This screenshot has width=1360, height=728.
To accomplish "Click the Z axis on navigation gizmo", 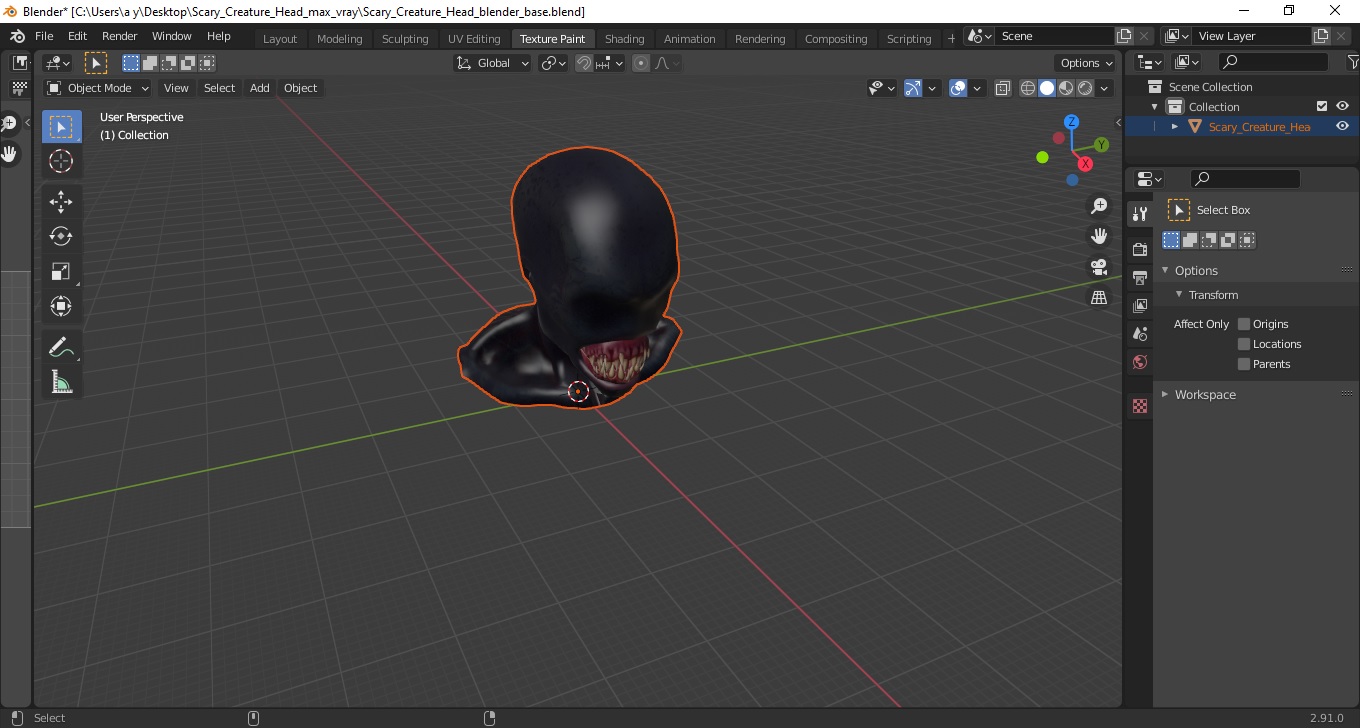I will coord(1071,122).
